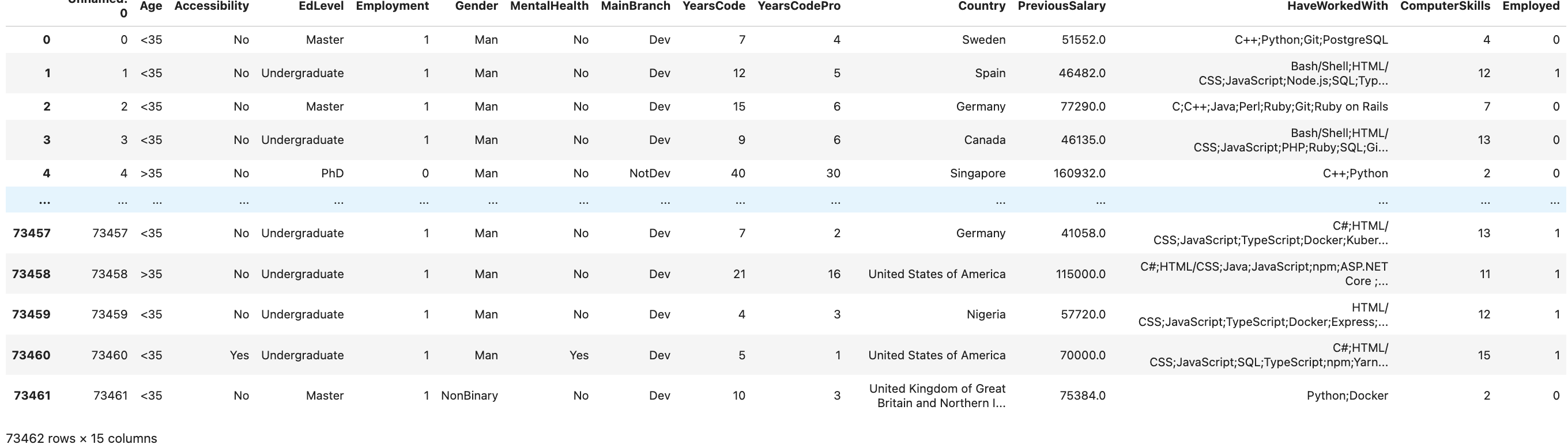This screenshot has height=448, width=1568.
Task: Select the Nigeria country cell
Action: pyautogui.click(x=986, y=314)
